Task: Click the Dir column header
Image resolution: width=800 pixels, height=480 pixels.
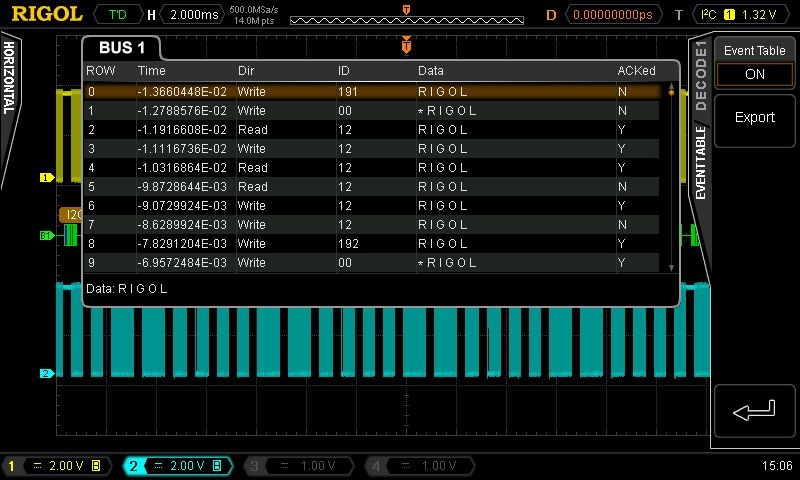Action: [x=246, y=71]
